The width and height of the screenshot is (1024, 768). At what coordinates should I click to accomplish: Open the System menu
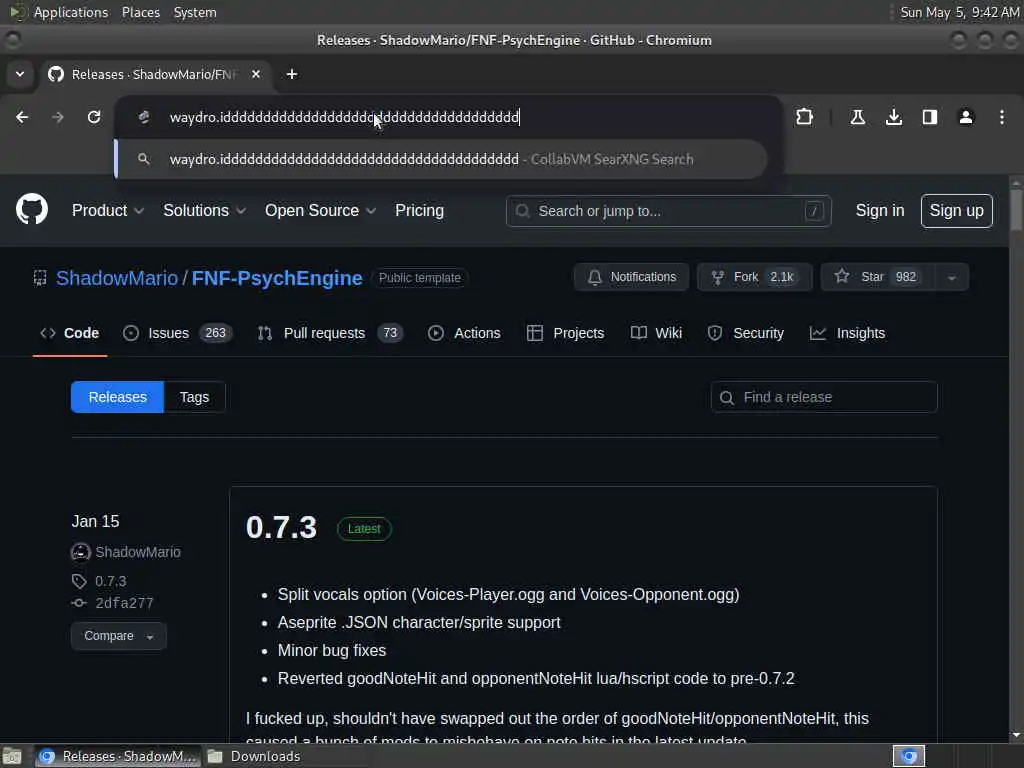pyautogui.click(x=195, y=12)
